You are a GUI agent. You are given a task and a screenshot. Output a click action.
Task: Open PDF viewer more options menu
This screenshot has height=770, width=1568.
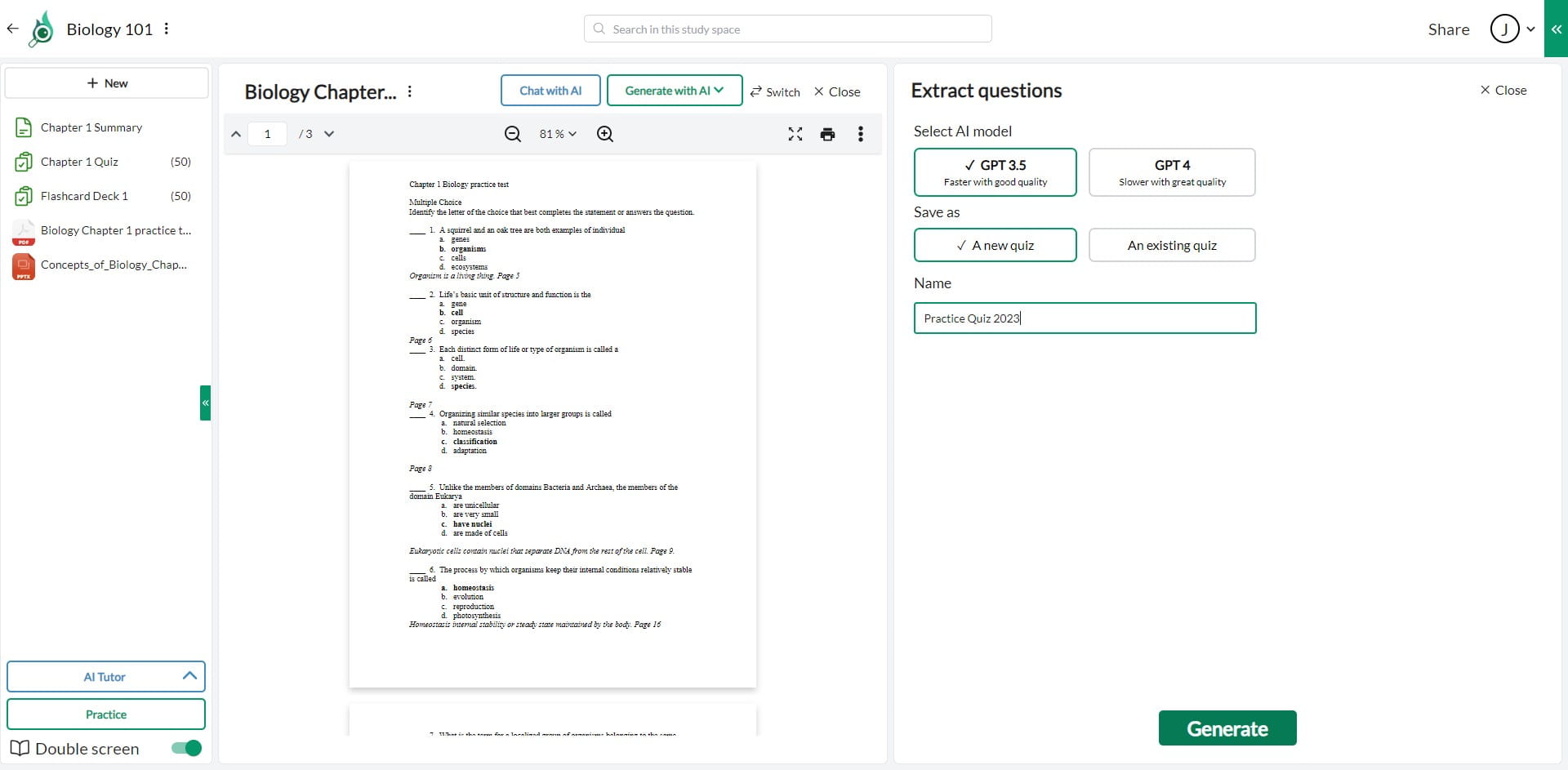[861, 134]
